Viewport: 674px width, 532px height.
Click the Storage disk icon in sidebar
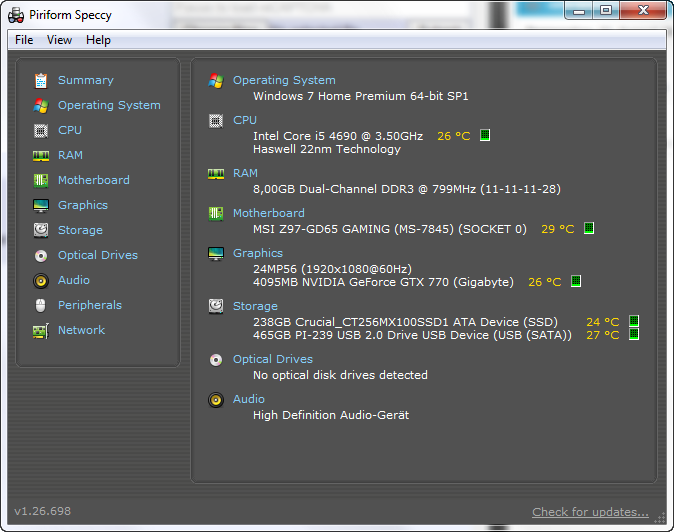pos(41,230)
